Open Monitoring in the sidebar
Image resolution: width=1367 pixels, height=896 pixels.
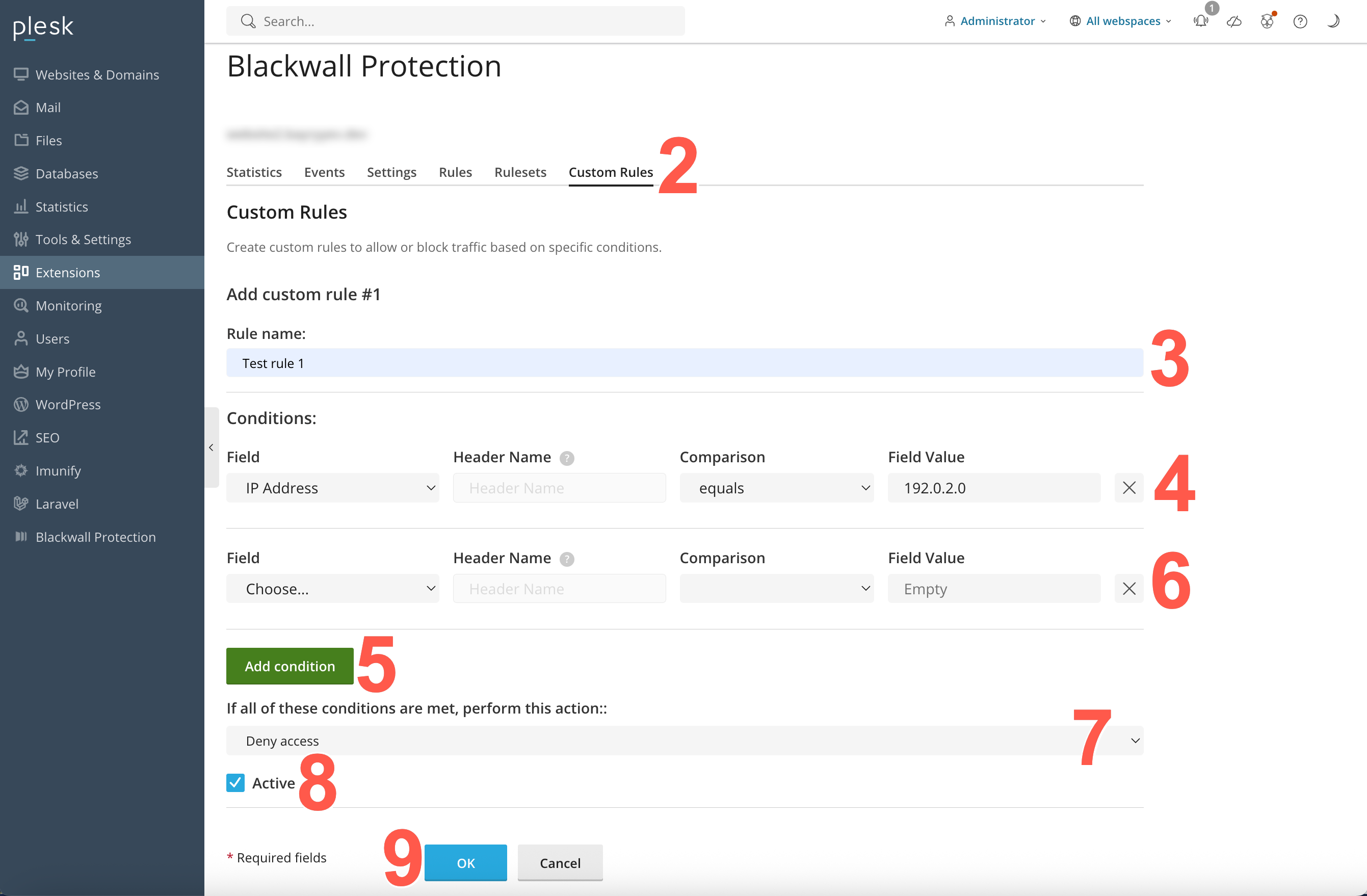pos(102,306)
